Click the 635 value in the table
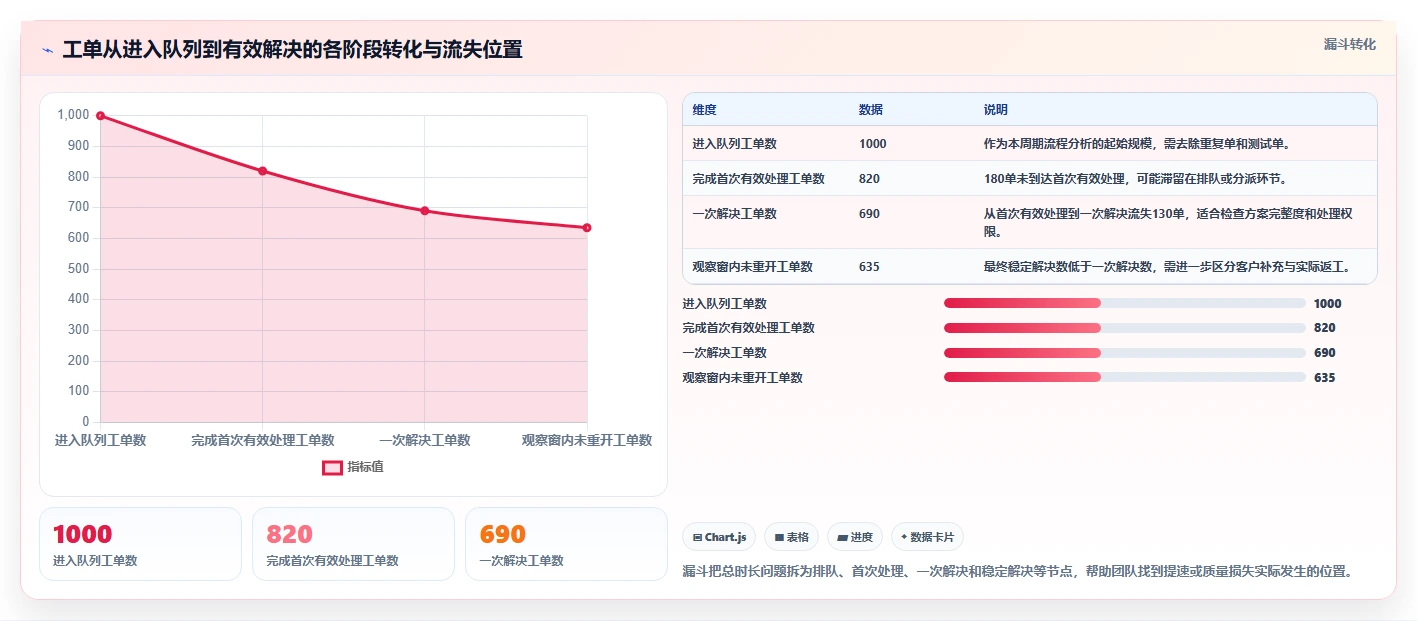This screenshot has height=621, width=1417. coord(869,267)
